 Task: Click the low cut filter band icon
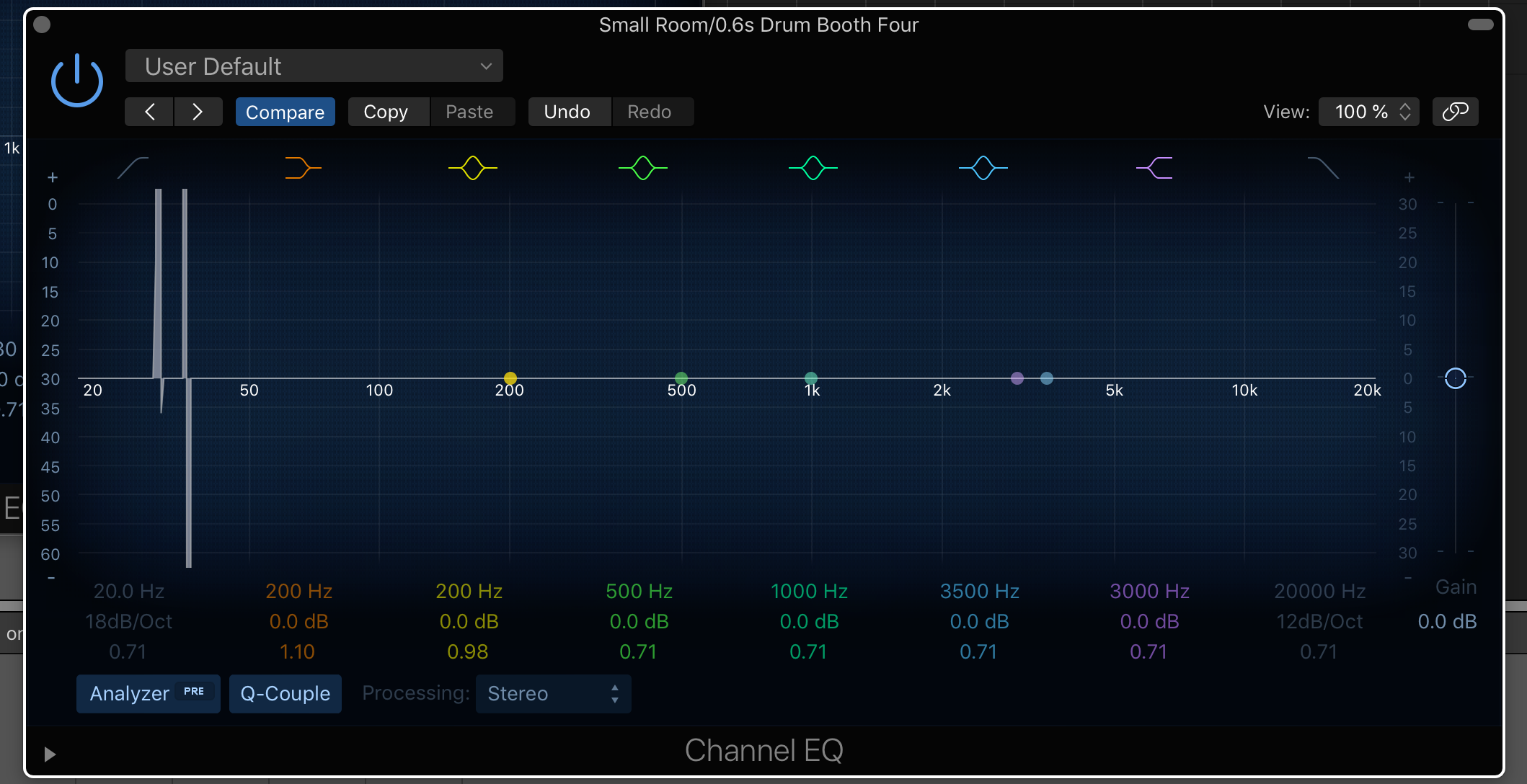click(x=133, y=168)
